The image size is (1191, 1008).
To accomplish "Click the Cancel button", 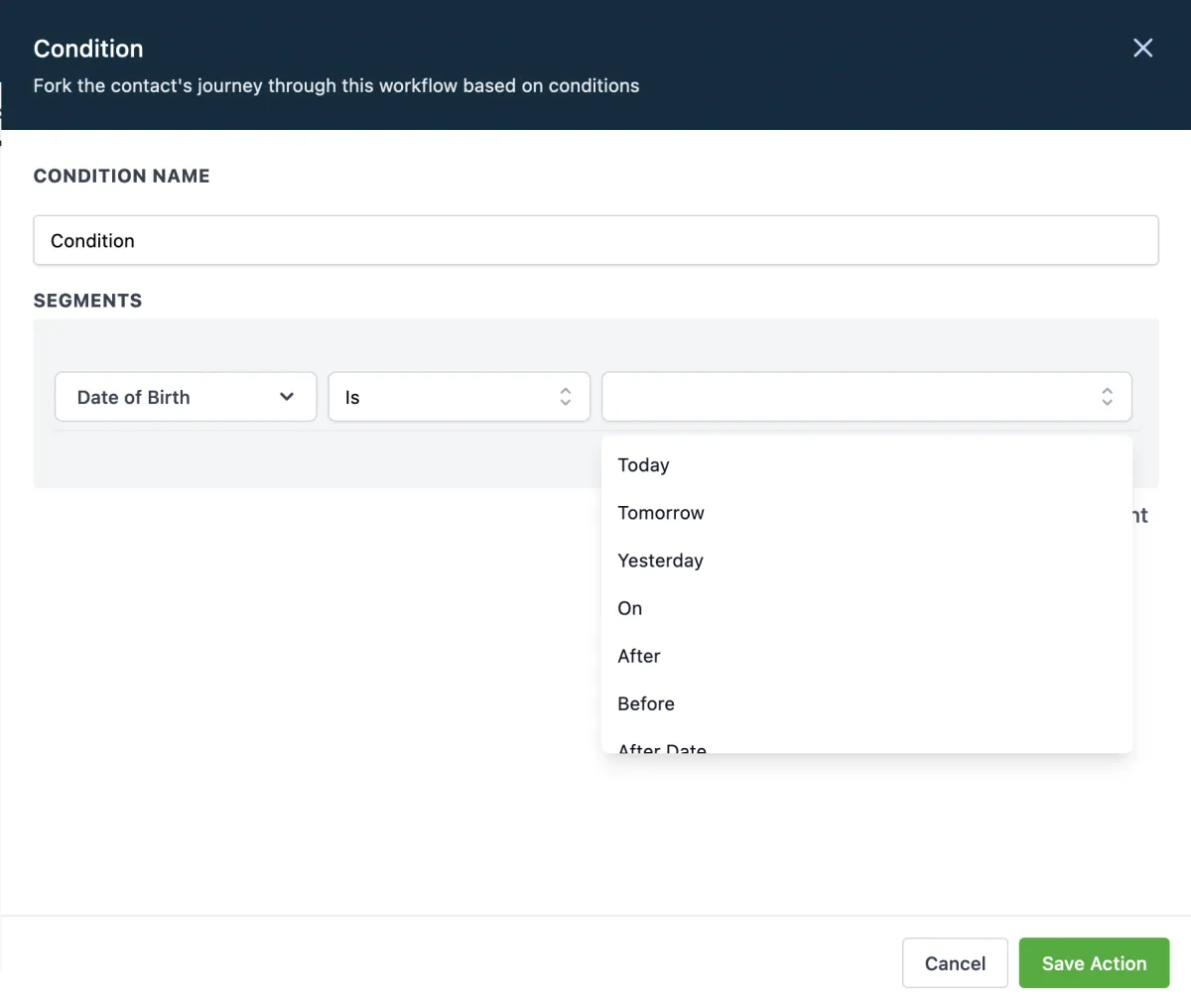I will click(x=955, y=963).
